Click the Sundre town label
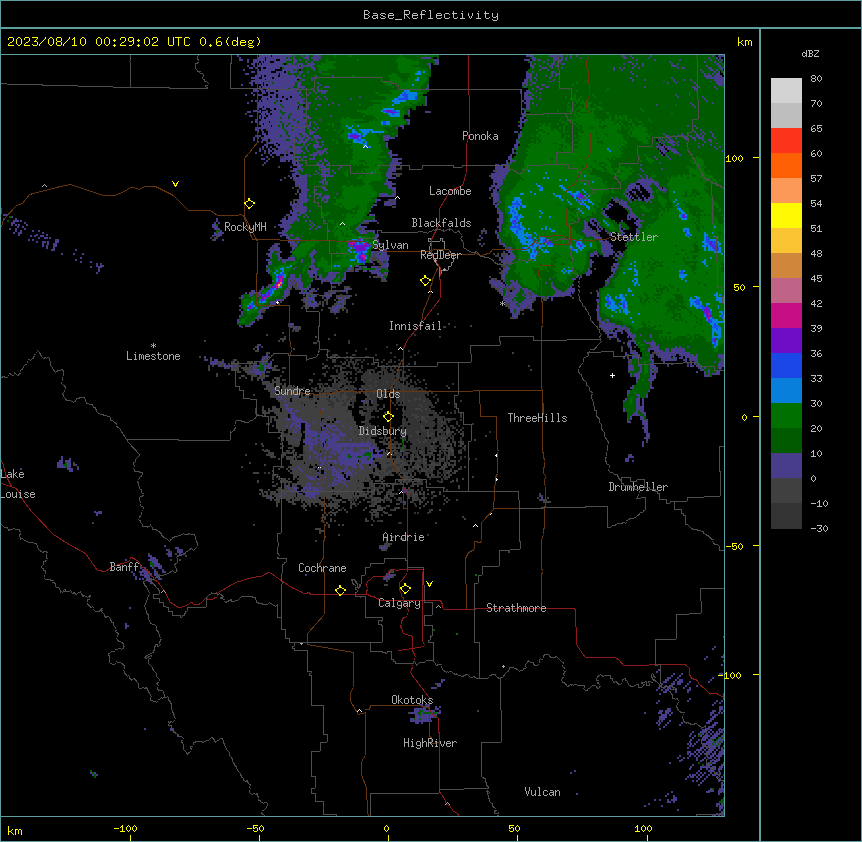 coord(292,391)
